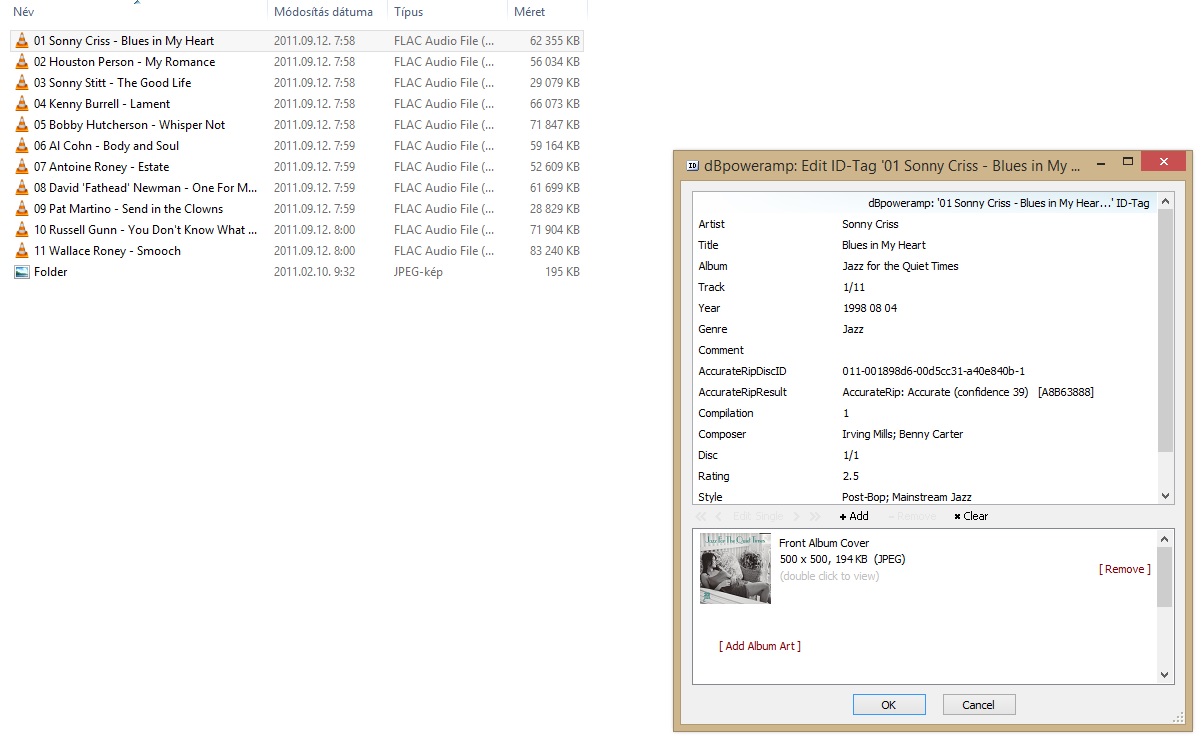Edit the Title value Blues in My Heart
The image size is (1201, 742).
884,245
